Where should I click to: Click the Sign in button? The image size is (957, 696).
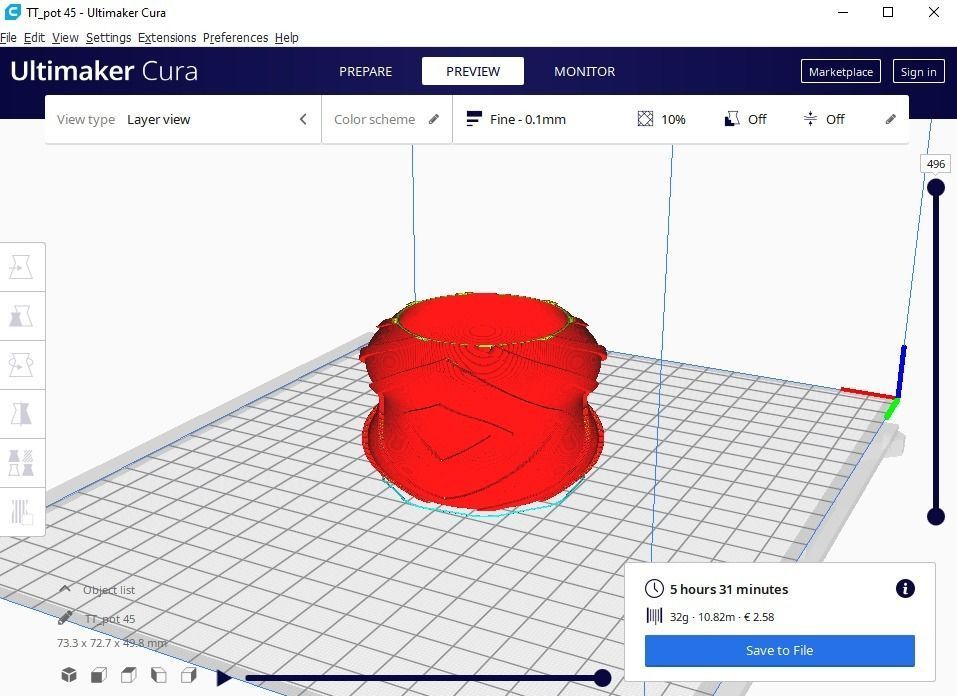pyautogui.click(x=918, y=71)
